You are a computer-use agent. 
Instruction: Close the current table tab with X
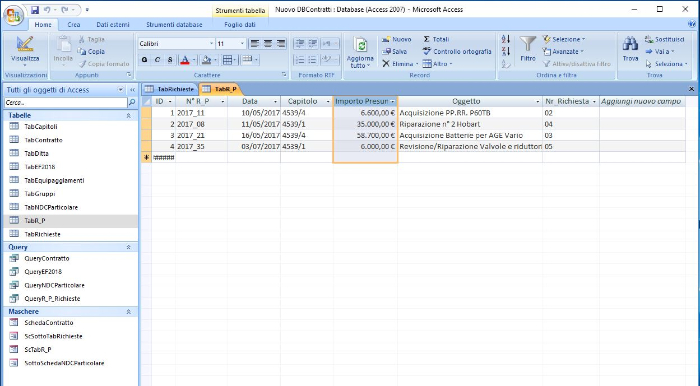pyautogui.click(x=692, y=89)
